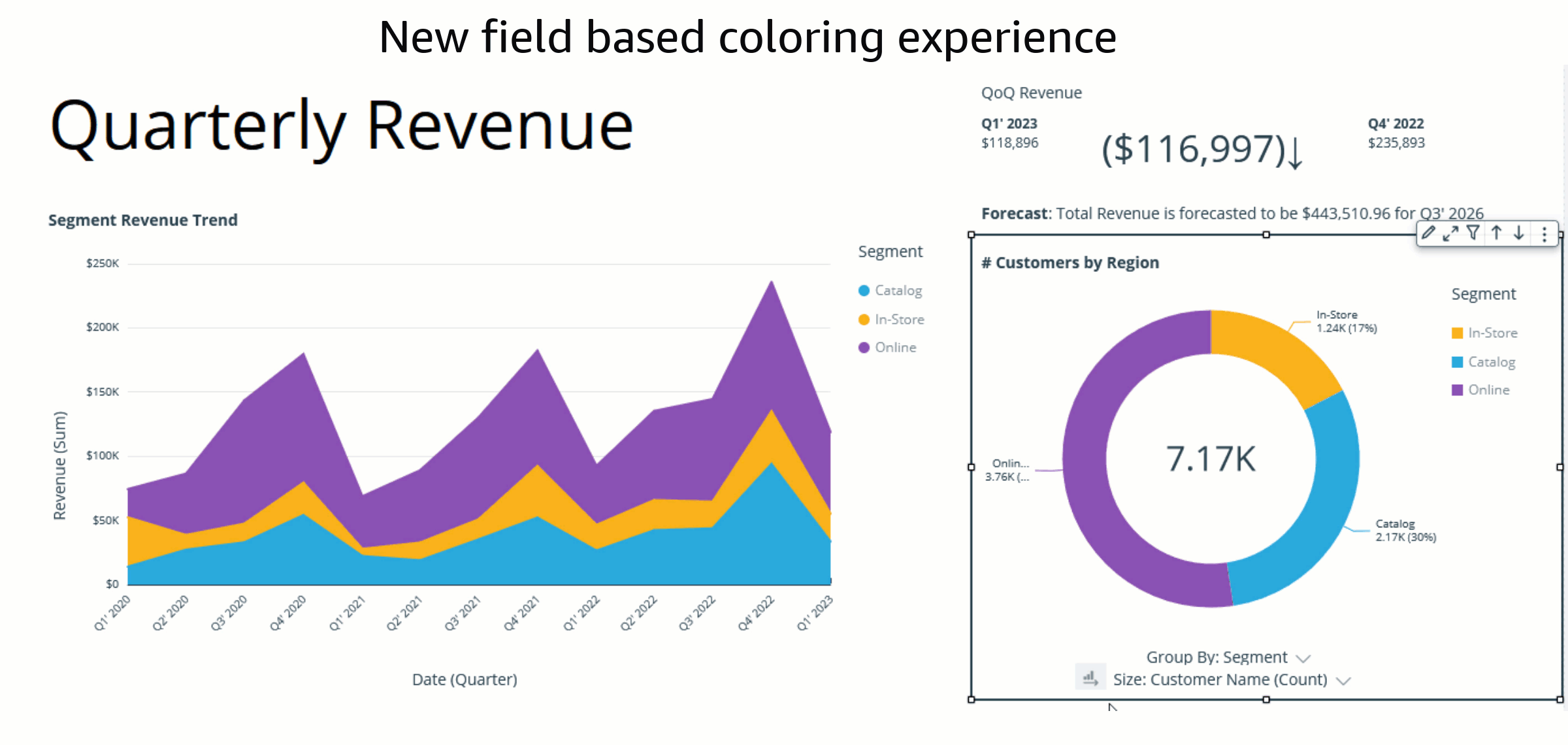1568x745 pixels.
Task: Open the filter funnel icon
Action: [x=1473, y=233]
